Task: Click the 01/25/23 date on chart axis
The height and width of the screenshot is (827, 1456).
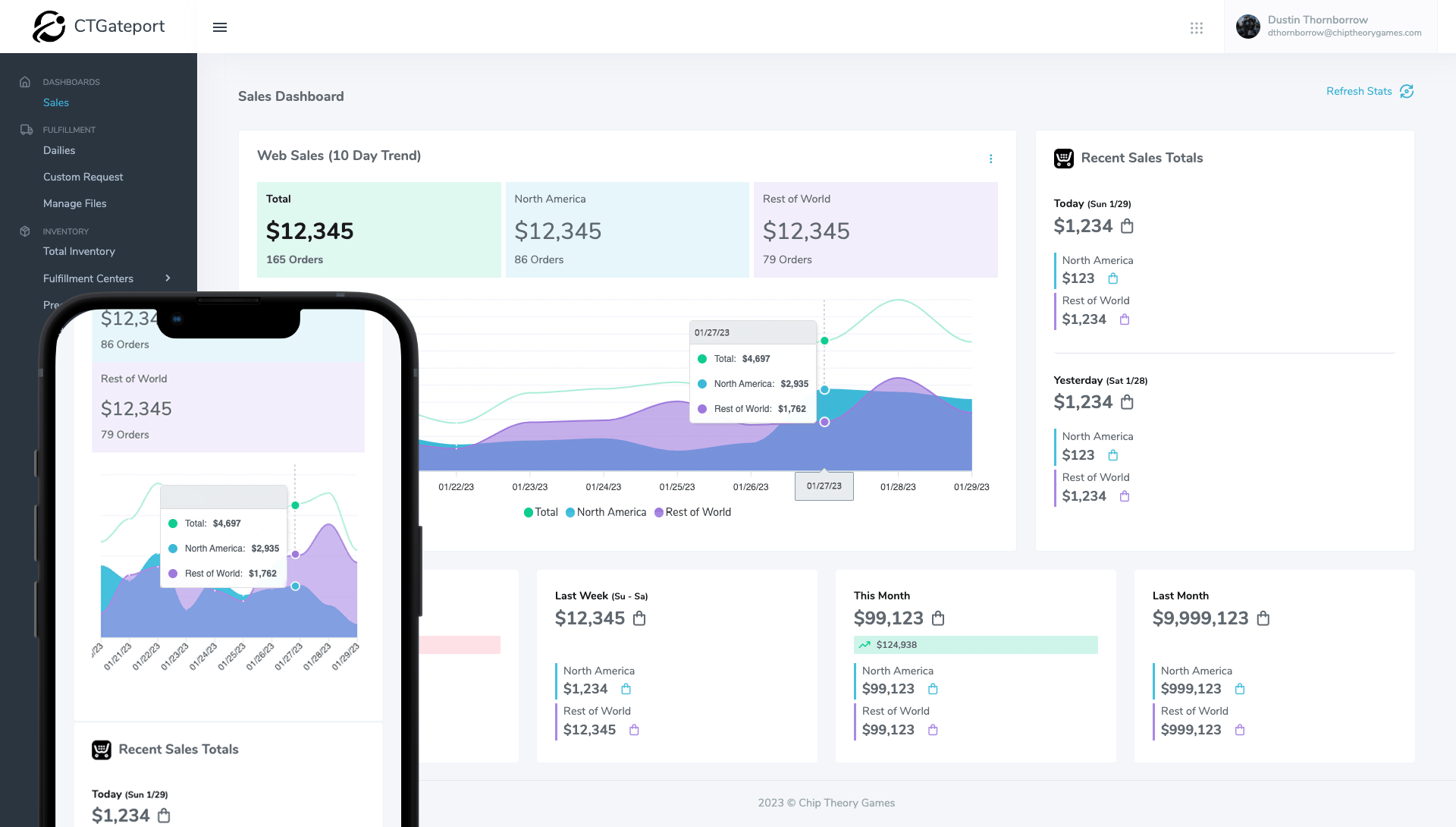Action: pyautogui.click(x=677, y=487)
